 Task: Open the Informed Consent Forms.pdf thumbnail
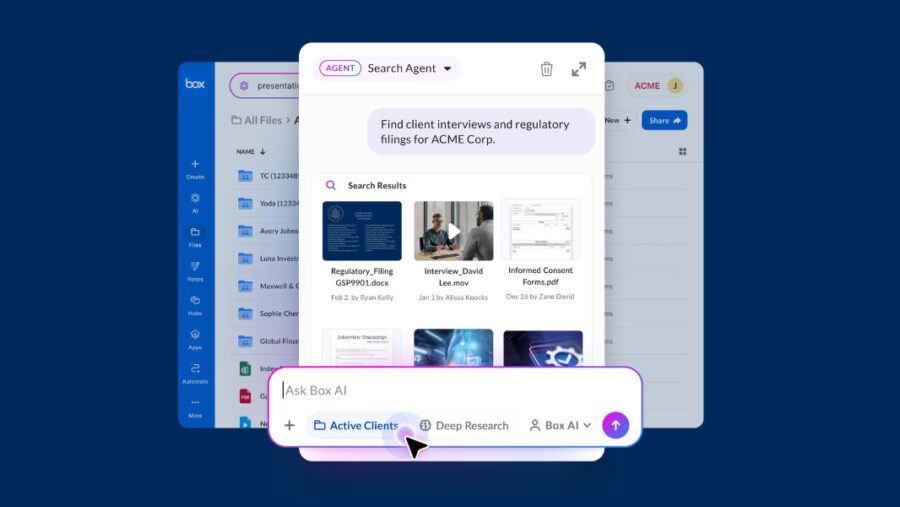541,230
